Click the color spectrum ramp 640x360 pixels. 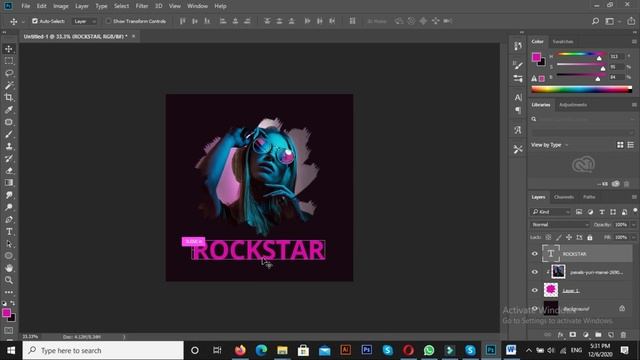(582, 89)
